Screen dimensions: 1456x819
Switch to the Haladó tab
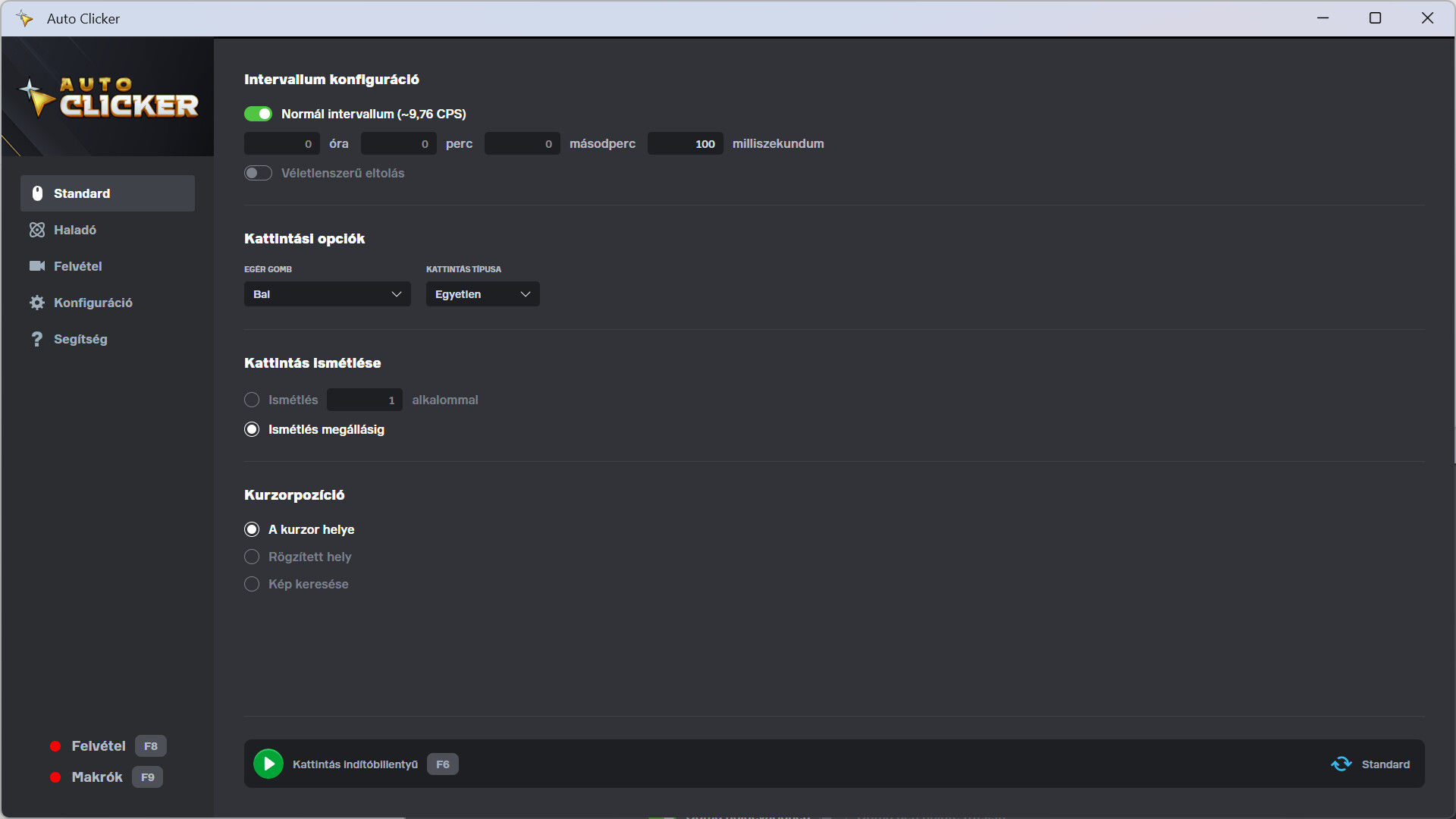(x=108, y=230)
